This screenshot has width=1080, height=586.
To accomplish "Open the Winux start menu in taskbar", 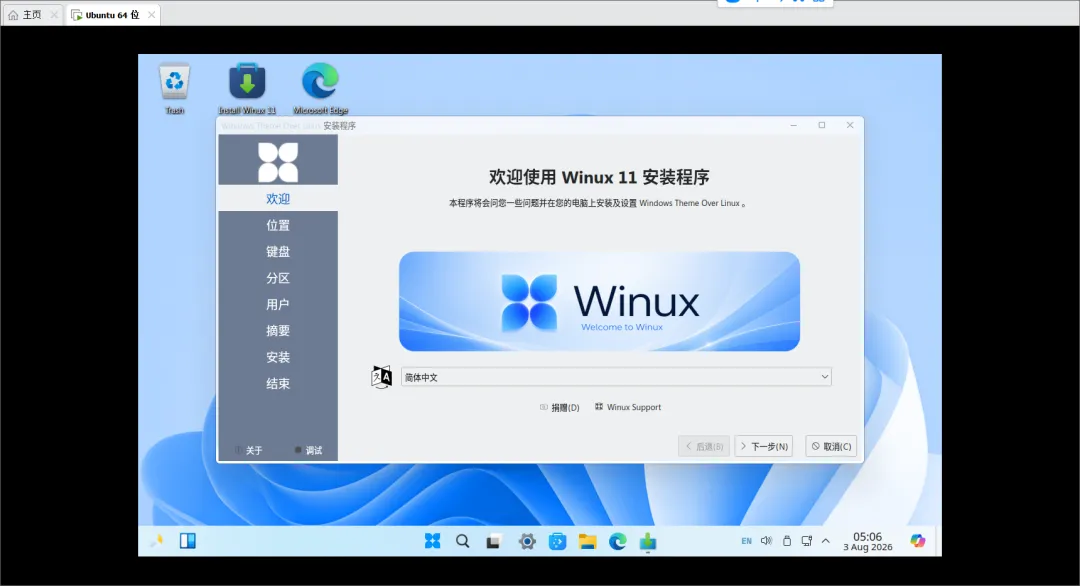I will 433,541.
